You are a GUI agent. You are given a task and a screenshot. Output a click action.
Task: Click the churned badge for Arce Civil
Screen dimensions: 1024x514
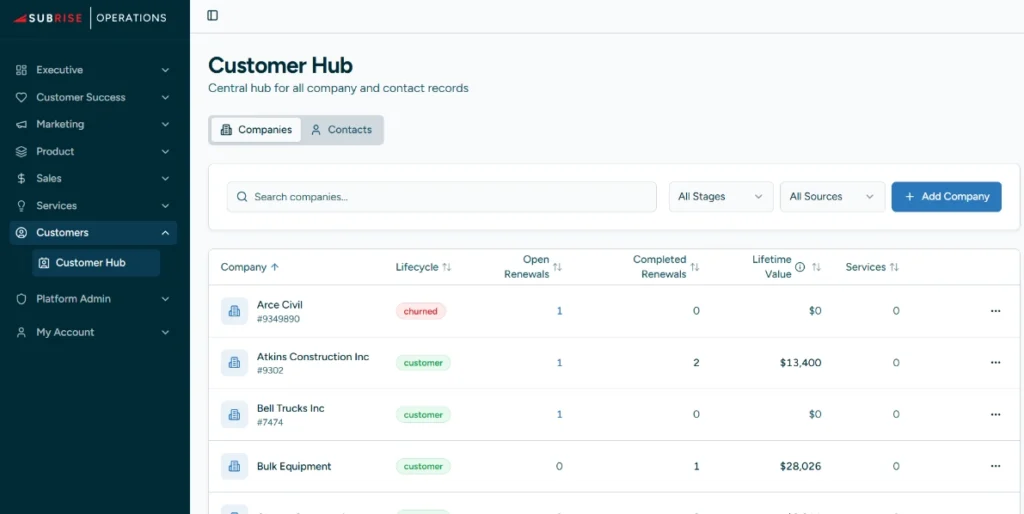coord(421,311)
